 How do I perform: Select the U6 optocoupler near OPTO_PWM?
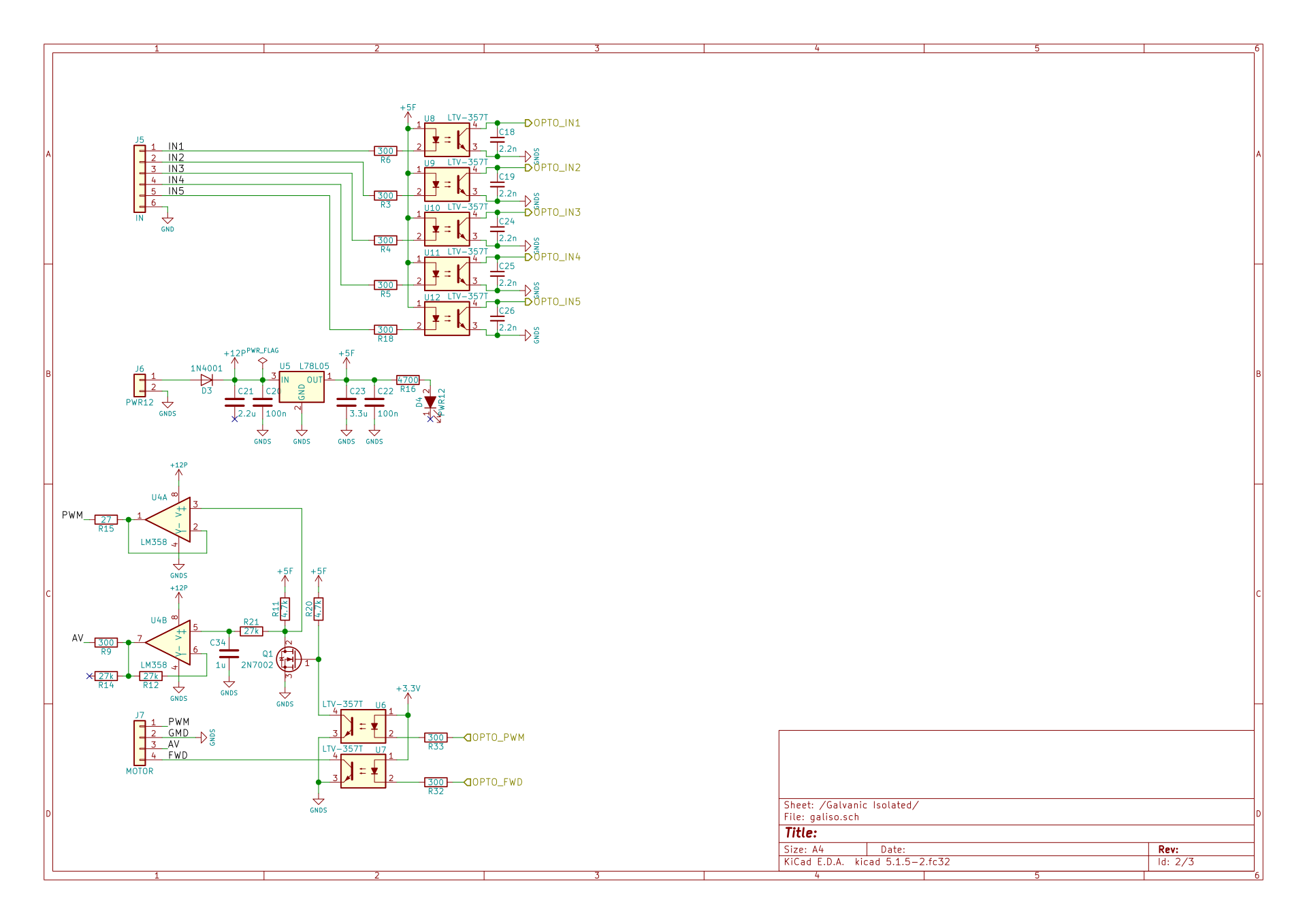[363, 726]
